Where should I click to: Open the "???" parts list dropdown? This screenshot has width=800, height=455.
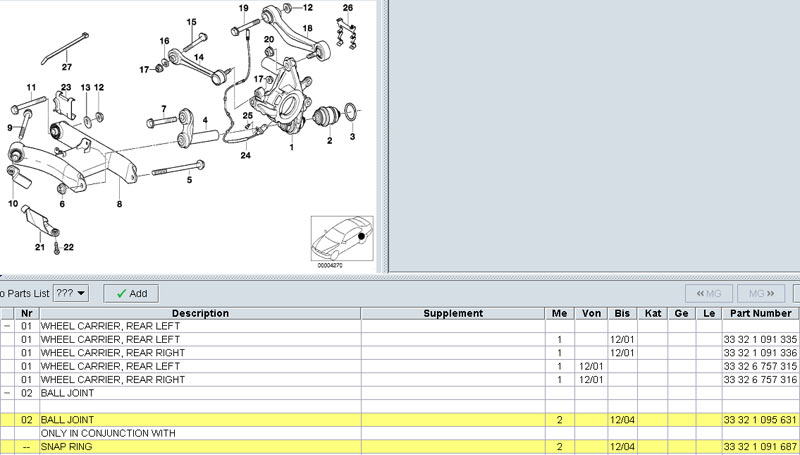coord(71,293)
